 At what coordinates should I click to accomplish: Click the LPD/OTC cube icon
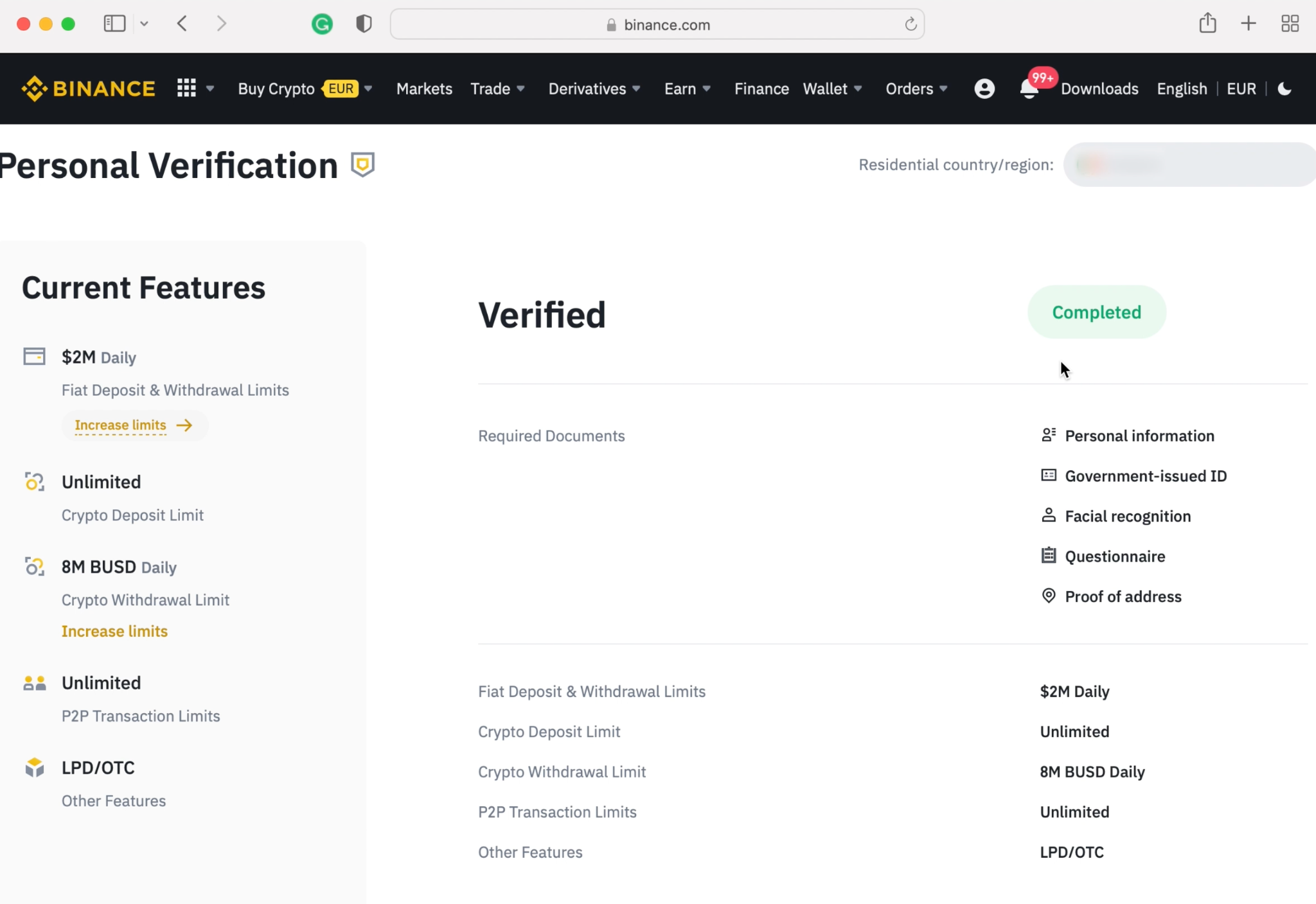(34, 767)
